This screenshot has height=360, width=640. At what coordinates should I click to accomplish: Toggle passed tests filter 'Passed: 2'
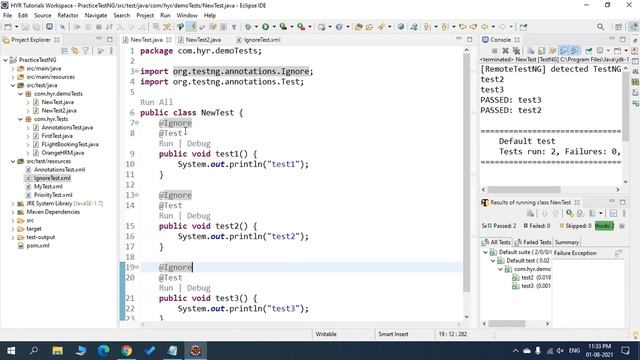tap(502, 226)
